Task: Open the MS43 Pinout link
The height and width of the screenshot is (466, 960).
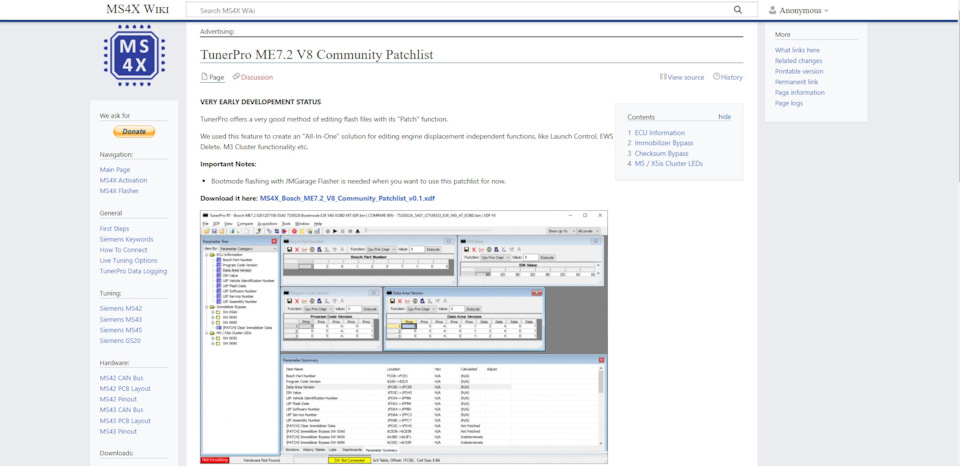Action: pyautogui.click(x=118, y=431)
